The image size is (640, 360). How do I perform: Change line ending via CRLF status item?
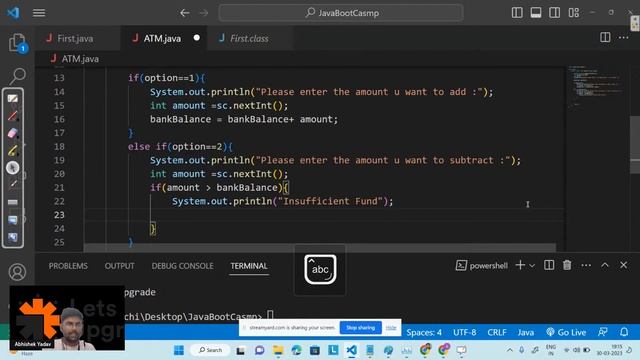(497, 332)
